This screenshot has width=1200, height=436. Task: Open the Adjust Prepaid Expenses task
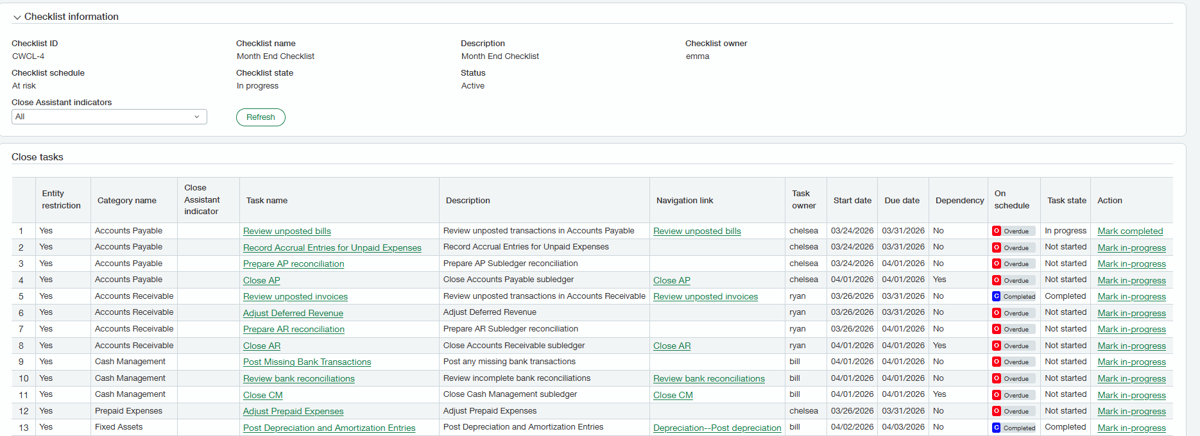(x=293, y=411)
